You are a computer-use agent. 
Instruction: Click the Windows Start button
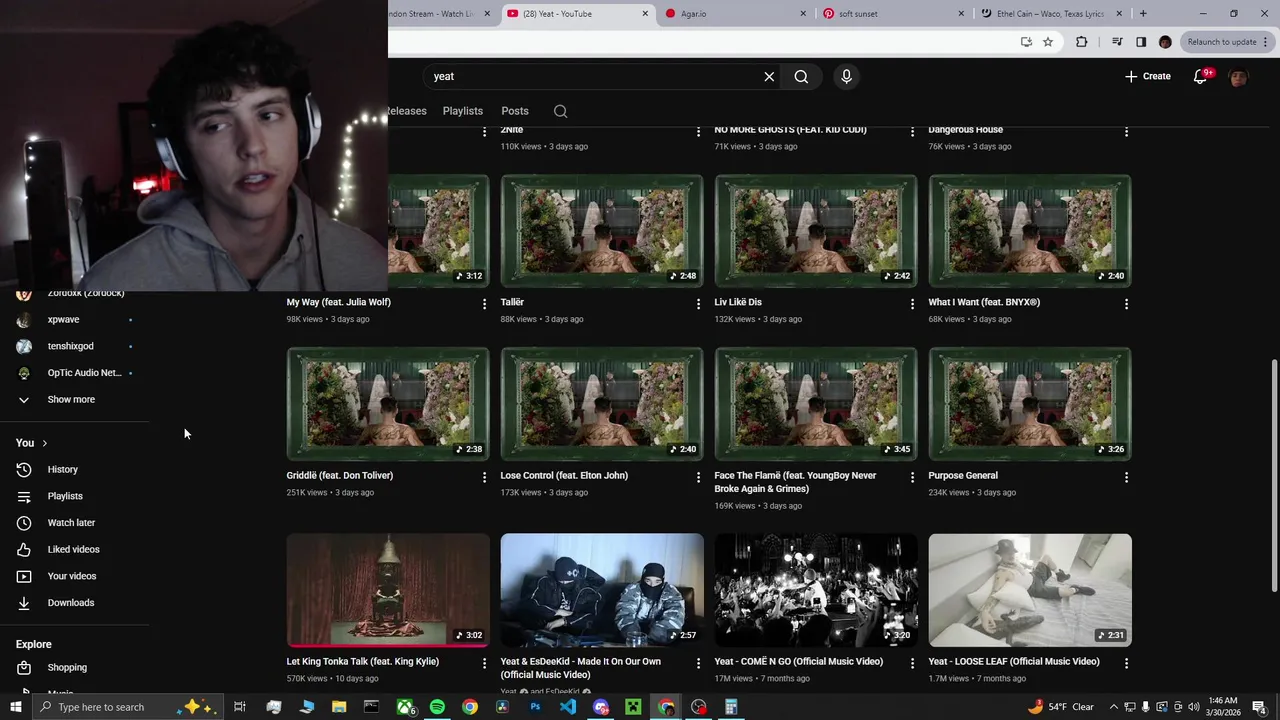tap(16, 707)
